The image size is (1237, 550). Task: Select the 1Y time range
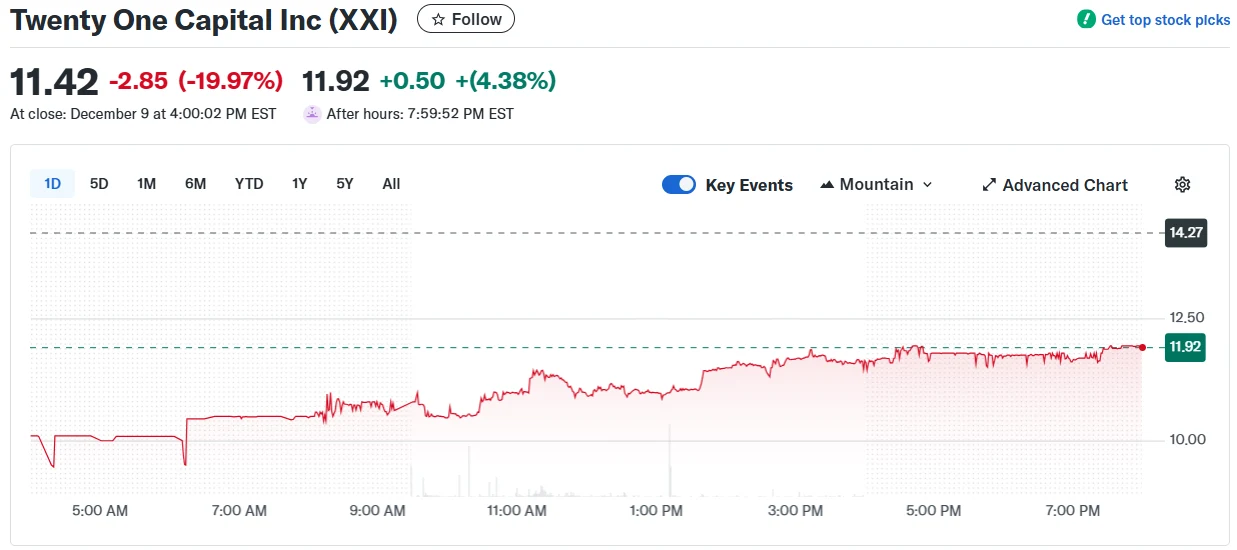(x=299, y=184)
